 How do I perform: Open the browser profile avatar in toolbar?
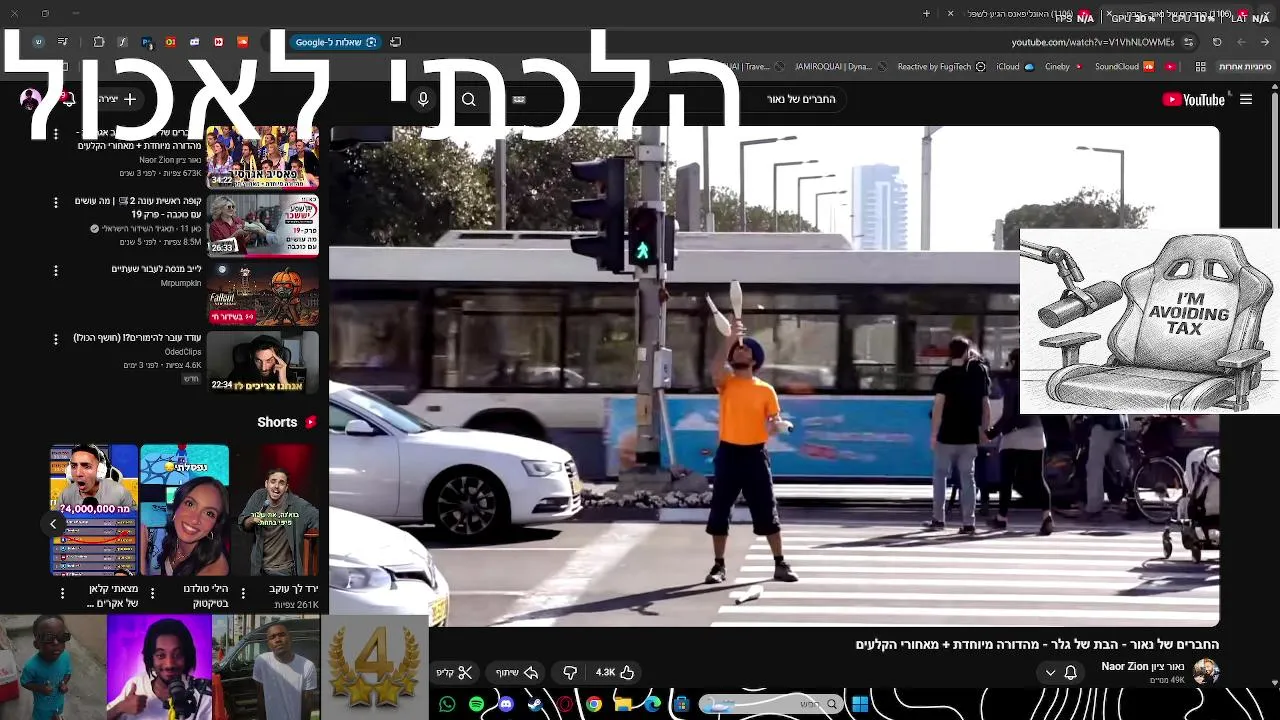pyautogui.click(x=38, y=42)
